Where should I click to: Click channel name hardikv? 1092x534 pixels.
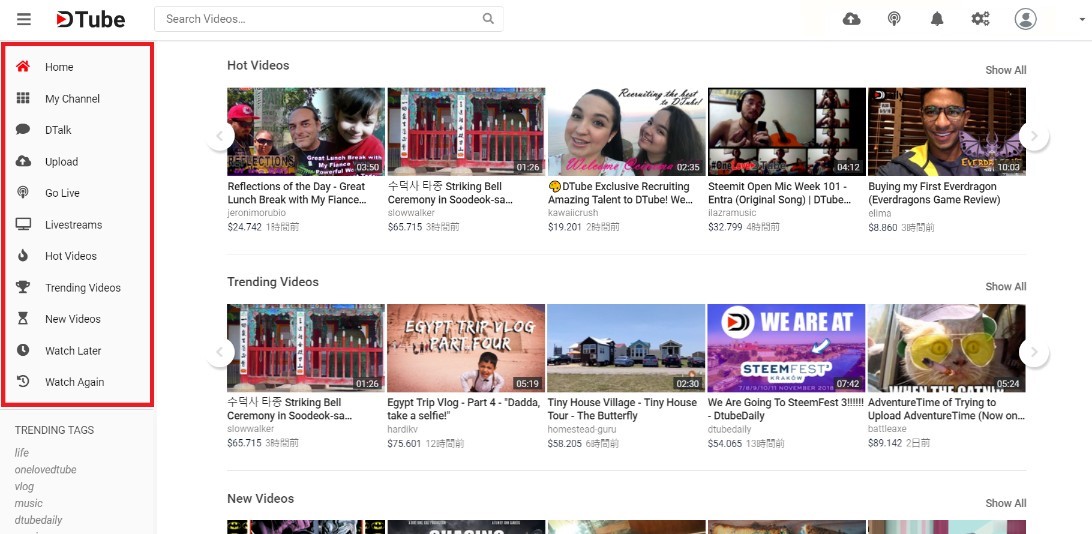pos(401,429)
